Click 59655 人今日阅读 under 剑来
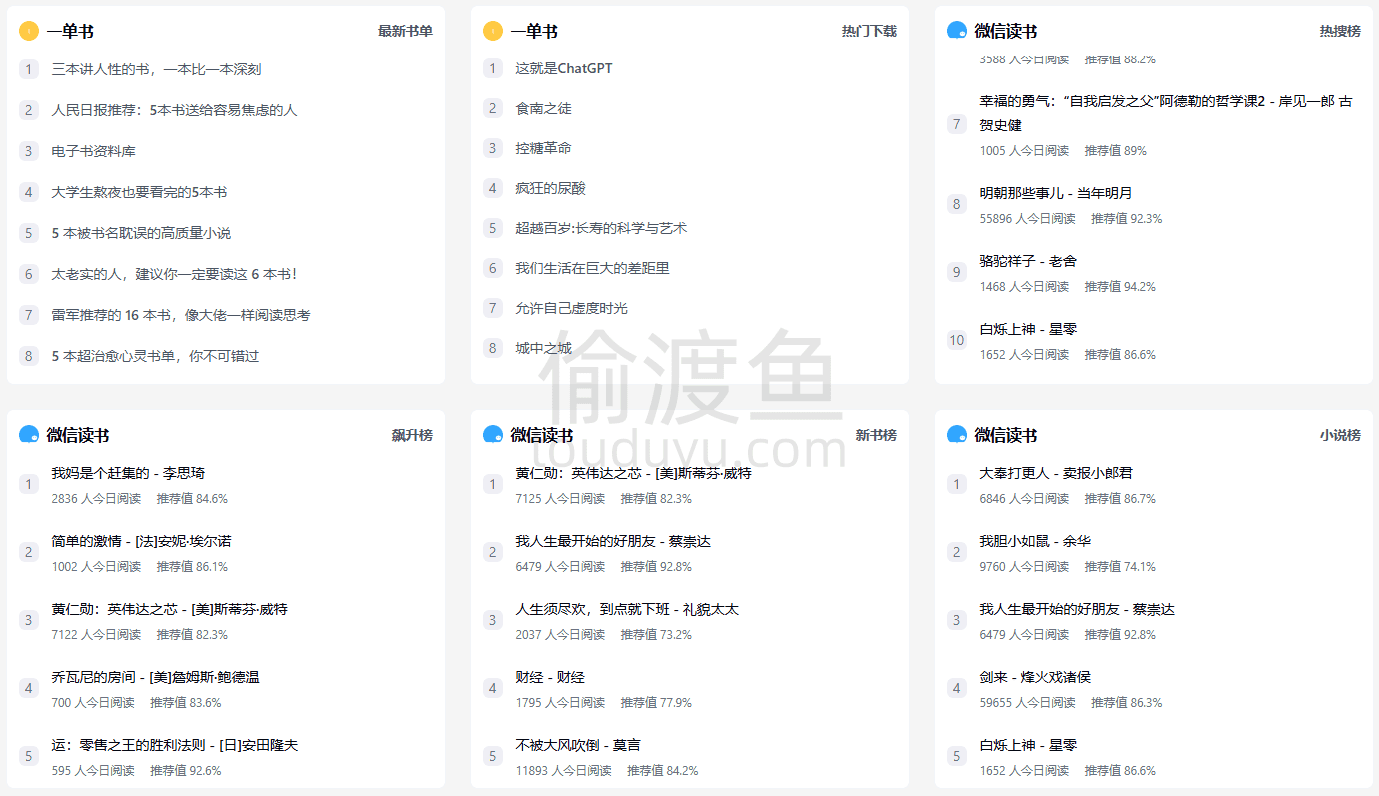The width and height of the screenshot is (1379, 796). 1027,702
